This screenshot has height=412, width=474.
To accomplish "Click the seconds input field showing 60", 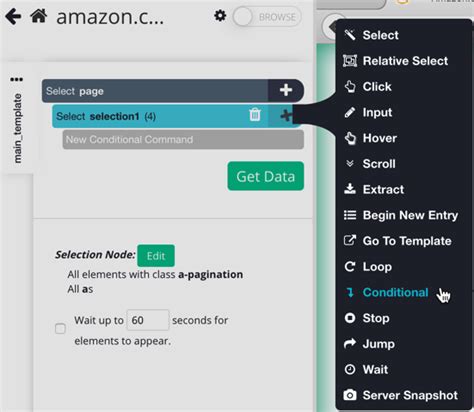I will pyautogui.click(x=148, y=320).
